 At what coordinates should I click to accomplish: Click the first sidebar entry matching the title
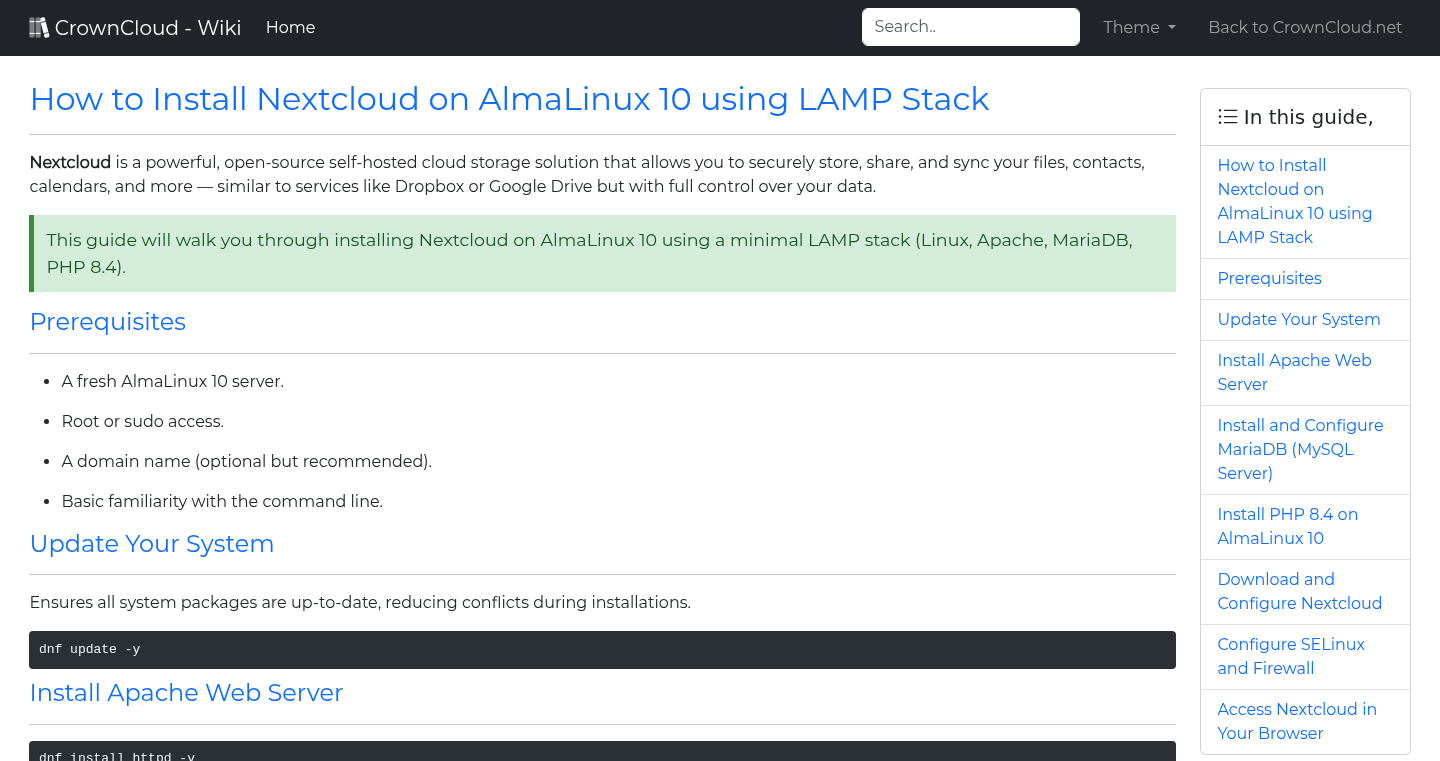[x=1294, y=201]
